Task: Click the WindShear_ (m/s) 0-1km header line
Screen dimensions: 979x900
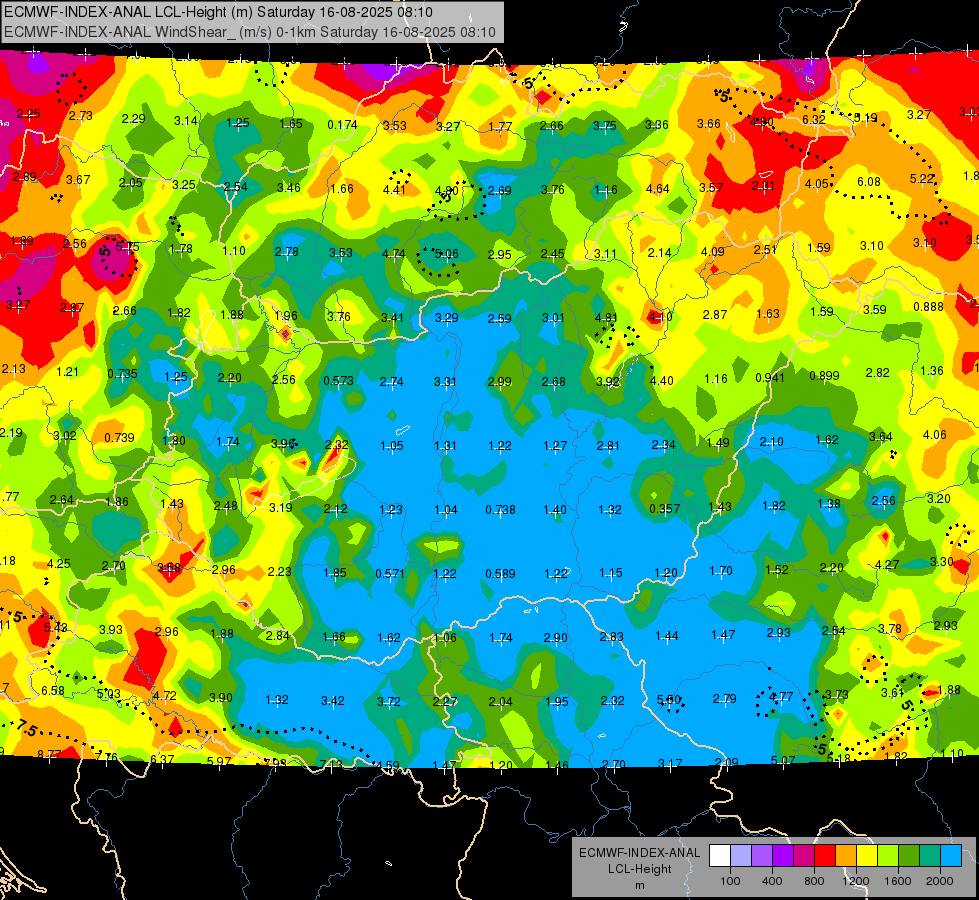Action: 249,32
